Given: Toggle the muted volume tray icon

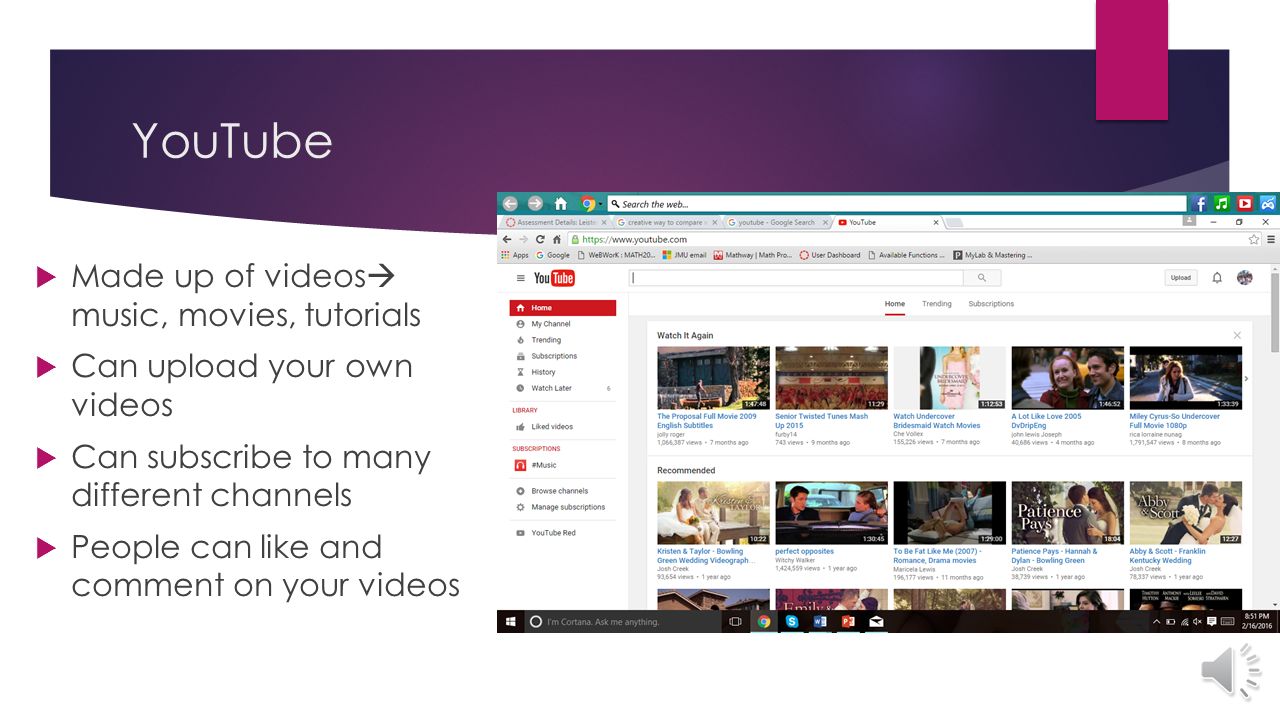Looking at the screenshot, I should (x=1199, y=622).
